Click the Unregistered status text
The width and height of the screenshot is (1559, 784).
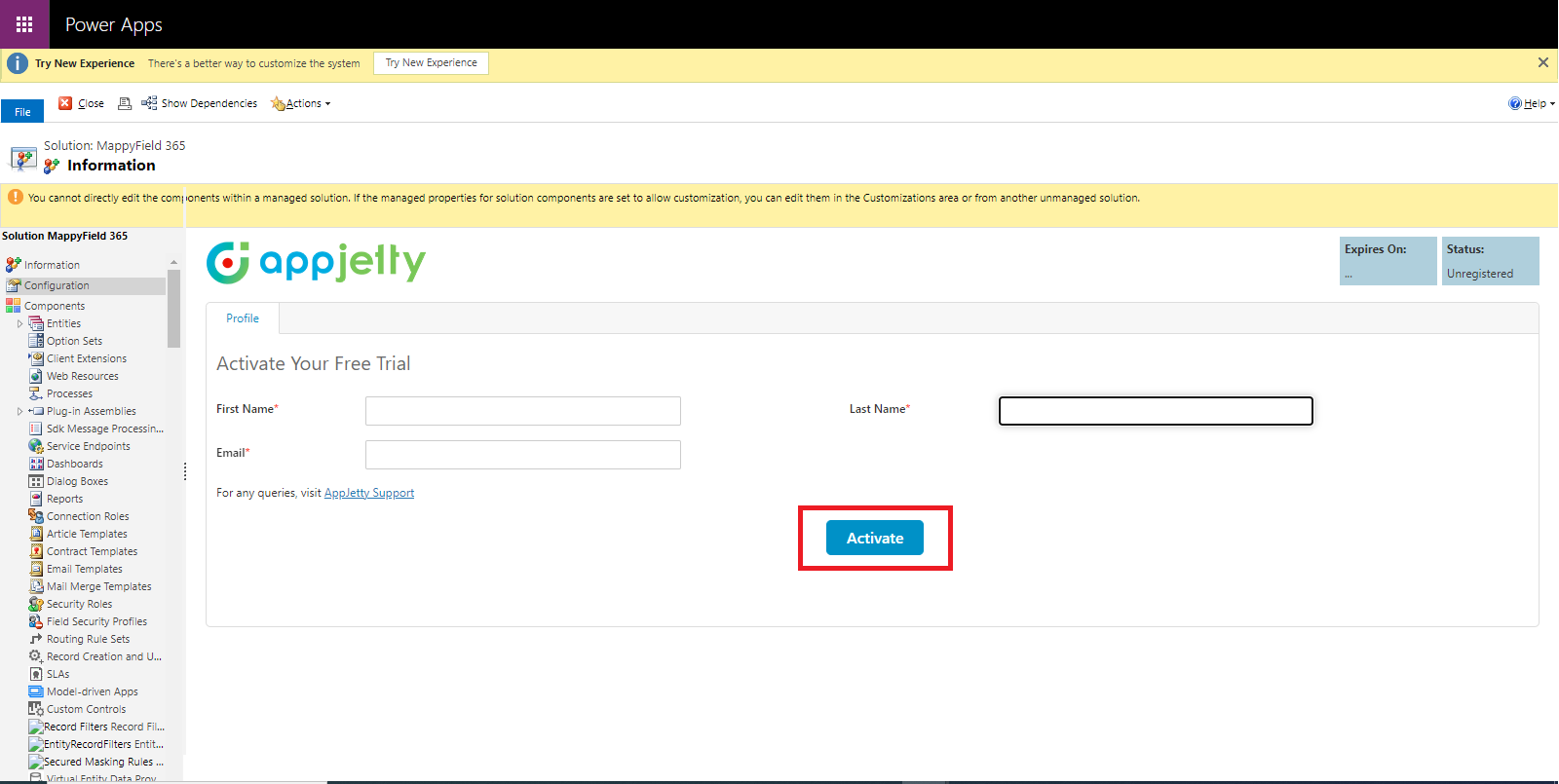coord(1480,274)
